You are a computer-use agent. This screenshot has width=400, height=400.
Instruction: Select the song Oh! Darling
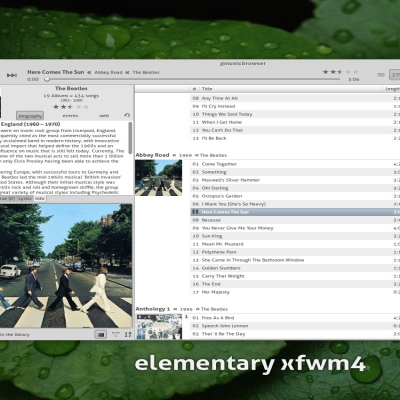coord(295,188)
